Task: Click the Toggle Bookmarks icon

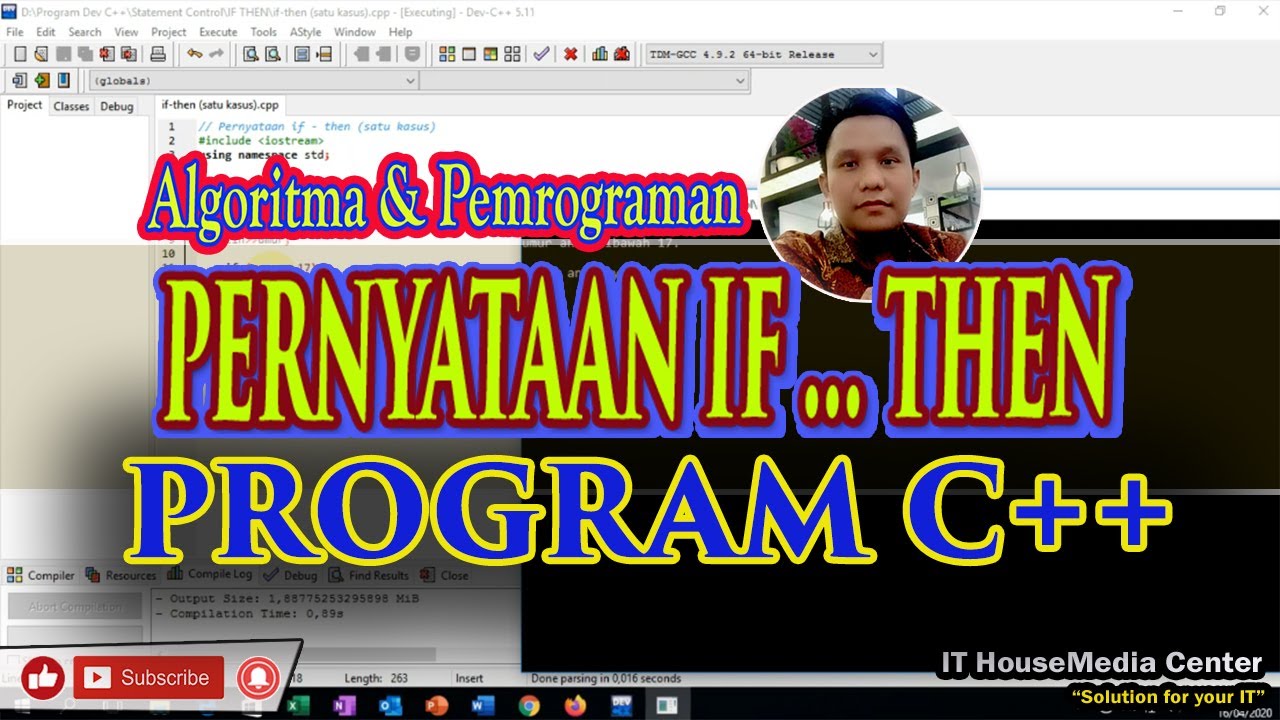Action: point(41,80)
